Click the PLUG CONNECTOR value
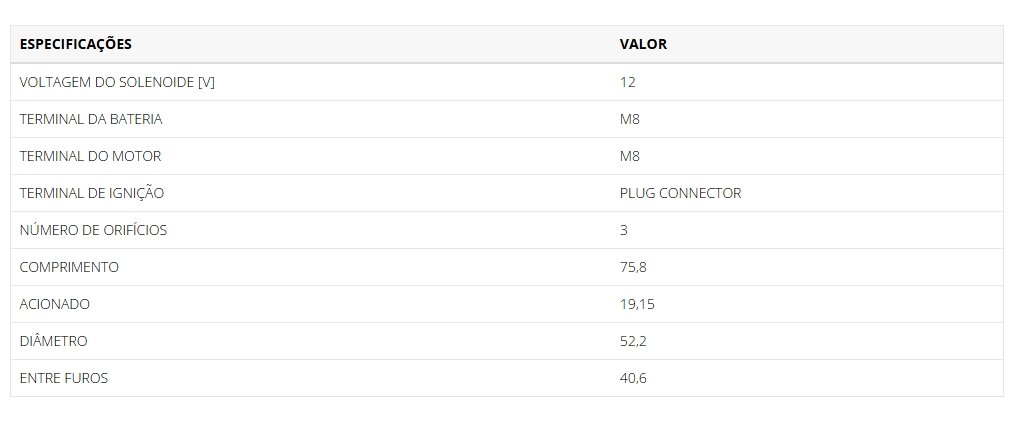The height and width of the screenshot is (421, 1012). point(680,193)
